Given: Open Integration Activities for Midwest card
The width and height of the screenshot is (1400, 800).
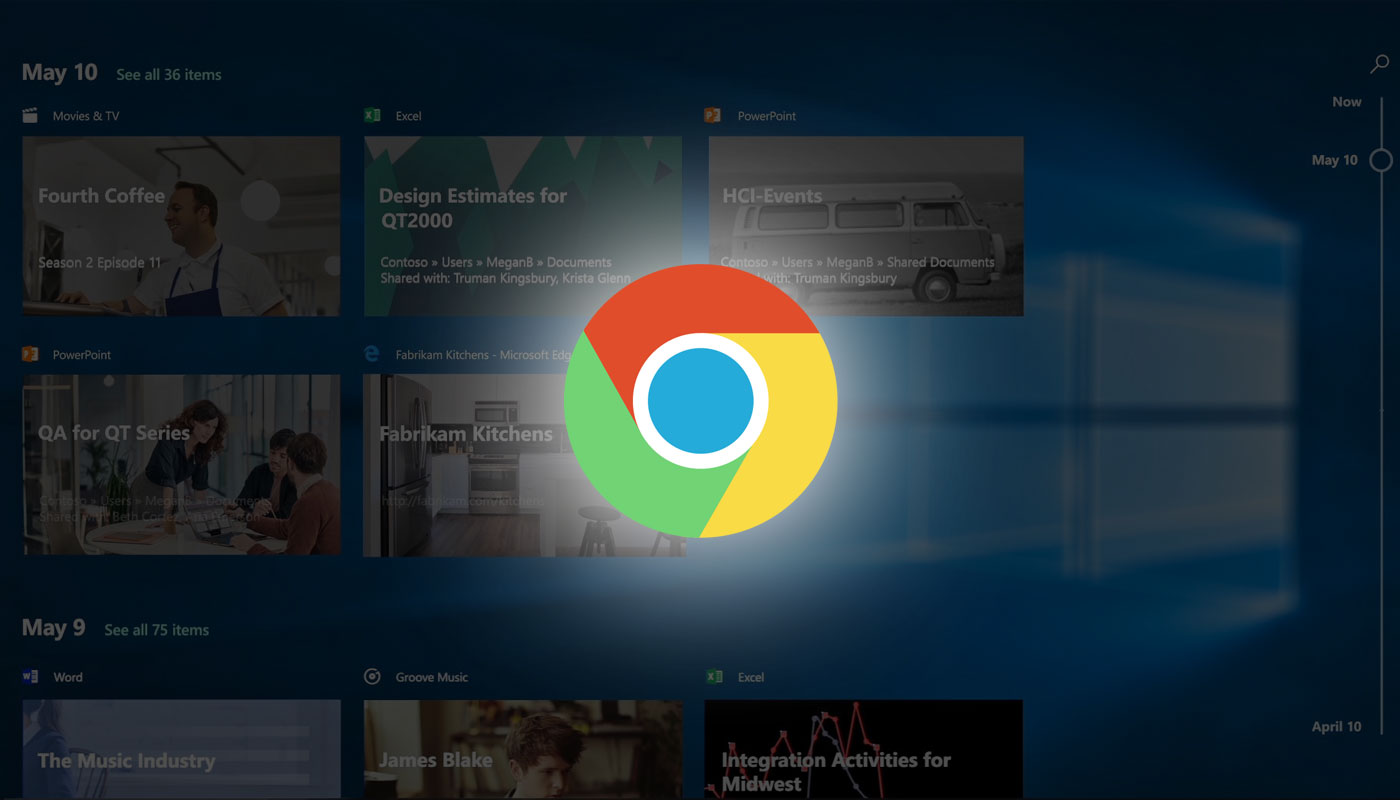Looking at the screenshot, I should [x=864, y=749].
